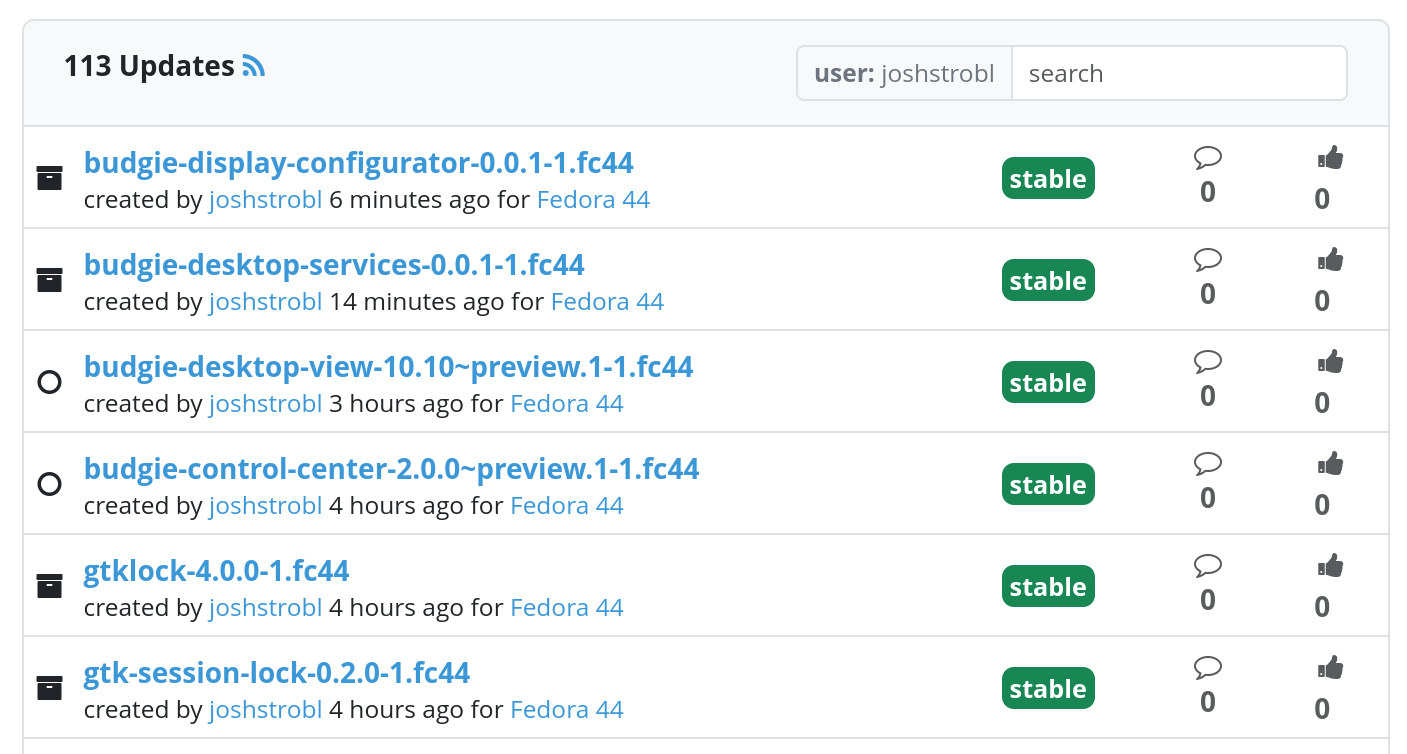Click comment bubble icon for gtklock row
This screenshot has height=754, width=1407.
pyautogui.click(x=1208, y=566)
